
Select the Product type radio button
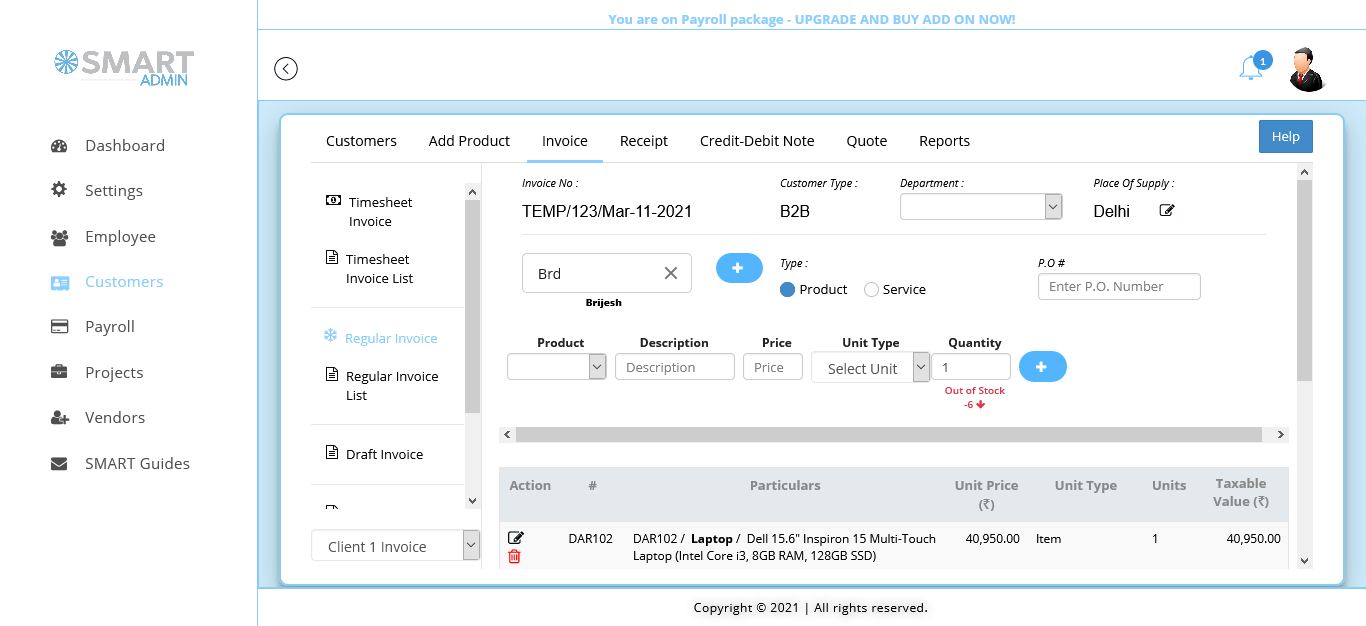(787, 290)
